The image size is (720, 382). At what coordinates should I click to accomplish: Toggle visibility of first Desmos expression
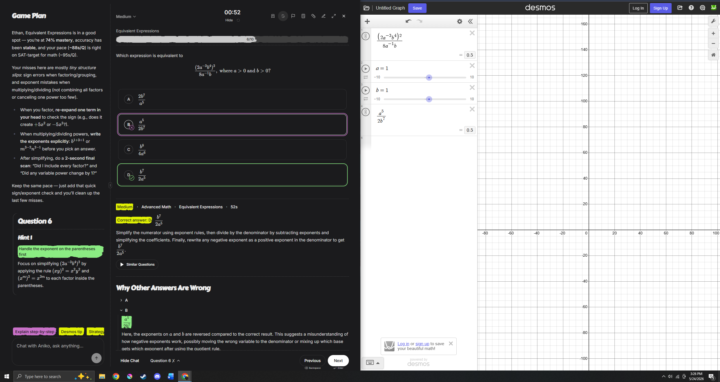click(366, 36)
